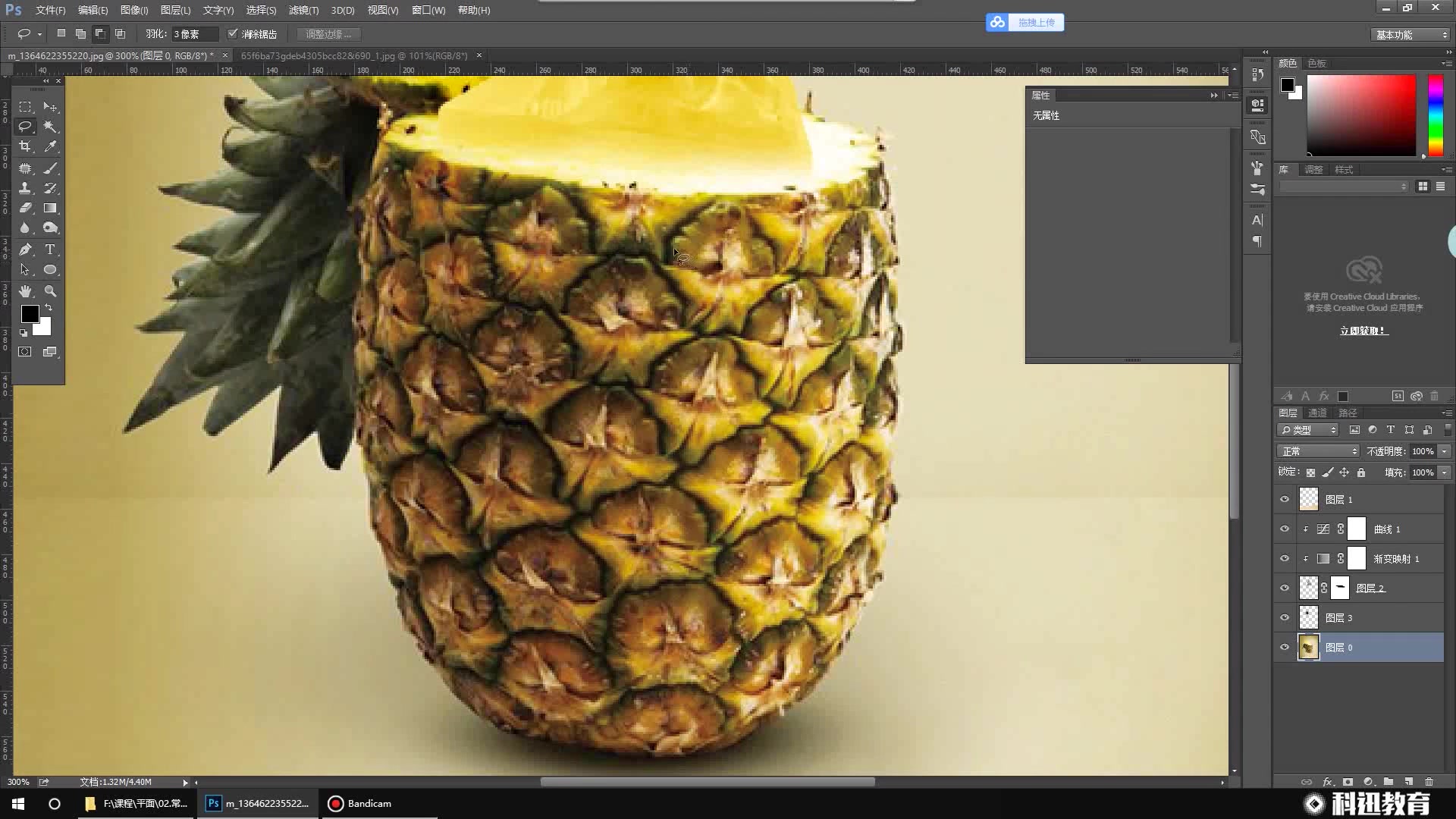The height and width of the screenshot is (819, 1456).
Task: Select the Pen tool
Action: (x=25, y=249)
